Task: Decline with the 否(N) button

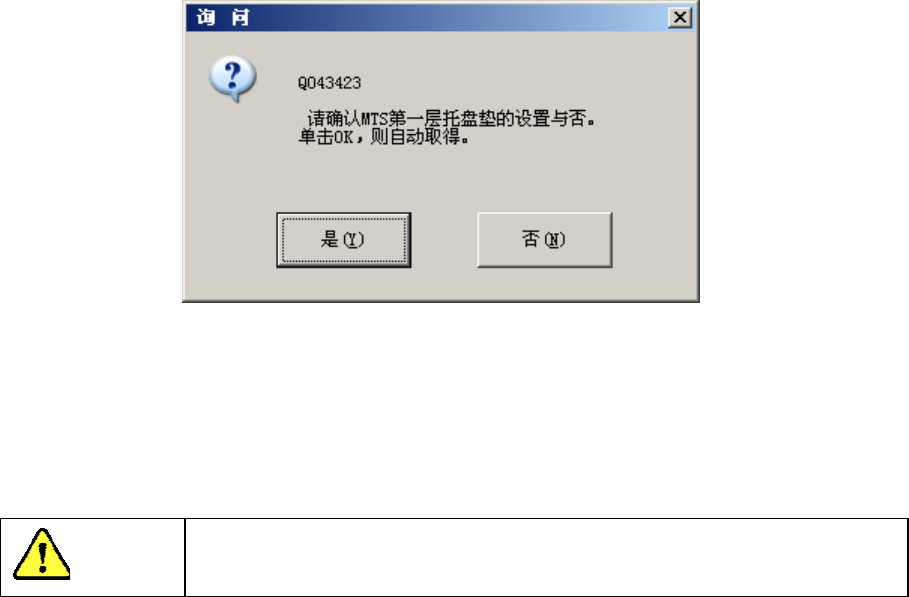Action: 544,240
